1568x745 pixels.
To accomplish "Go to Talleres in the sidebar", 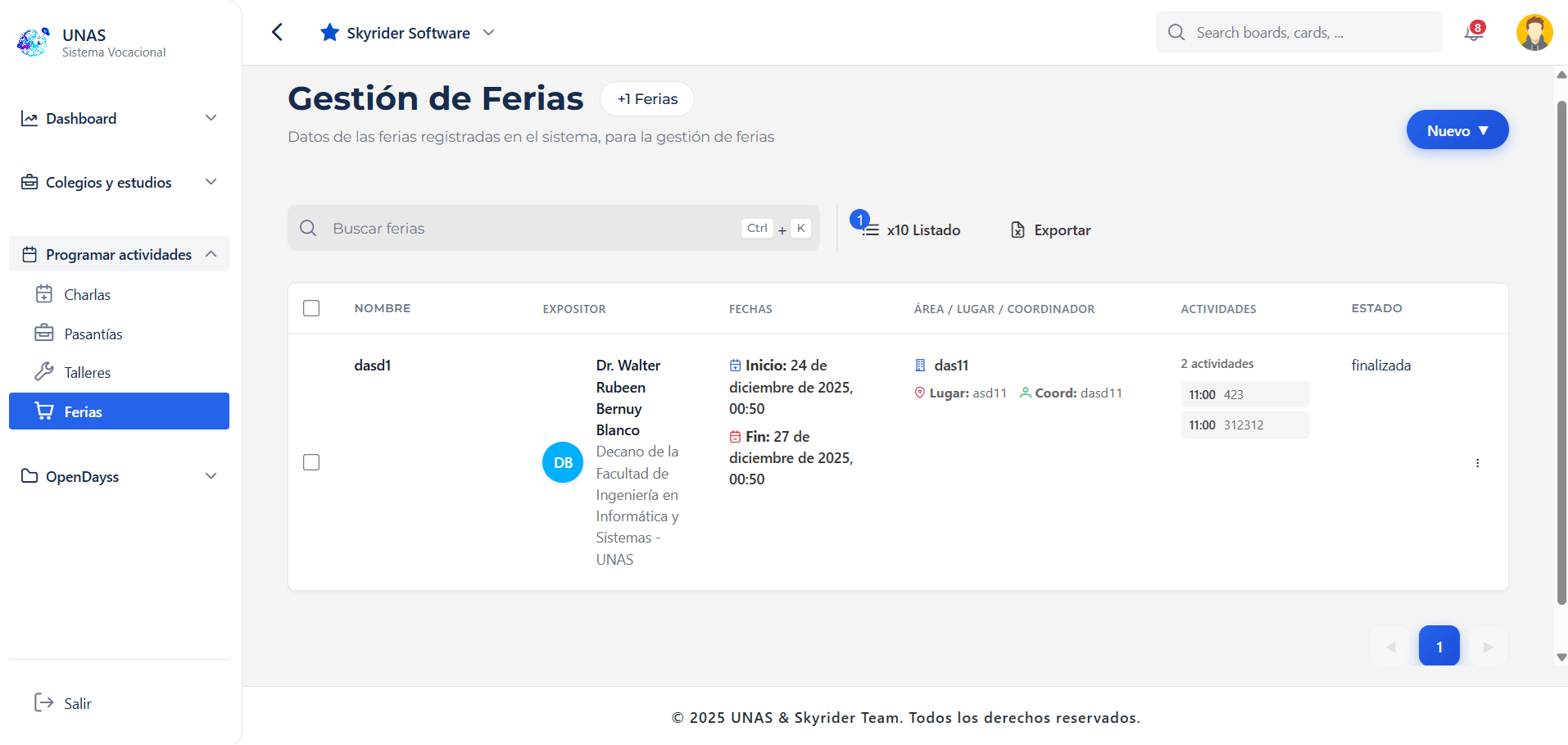I will 87,373.
